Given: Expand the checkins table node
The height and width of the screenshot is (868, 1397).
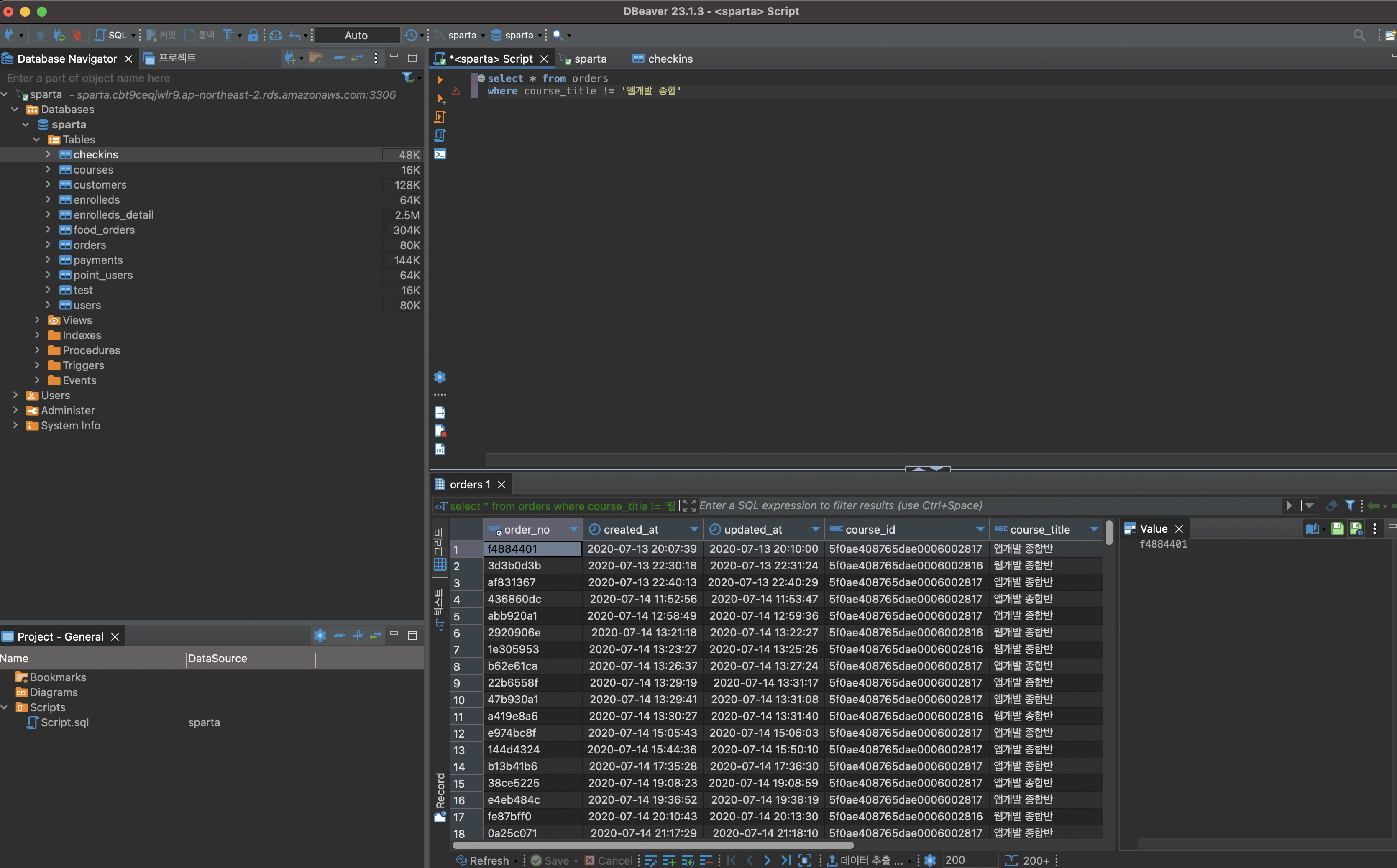Looking at the screenshot, I should [x=48, y=154].
